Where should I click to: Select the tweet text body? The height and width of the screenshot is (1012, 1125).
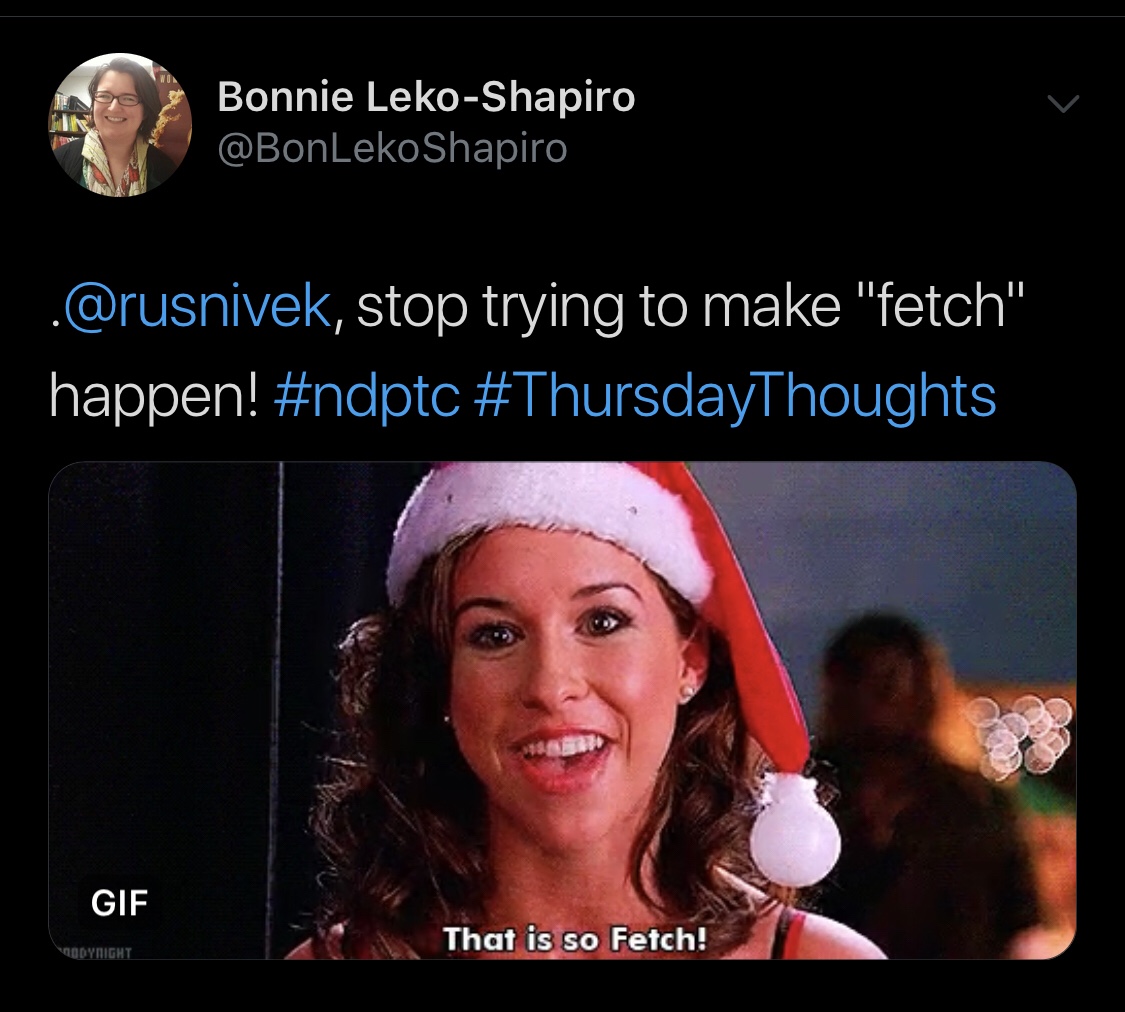click(535, 351)
